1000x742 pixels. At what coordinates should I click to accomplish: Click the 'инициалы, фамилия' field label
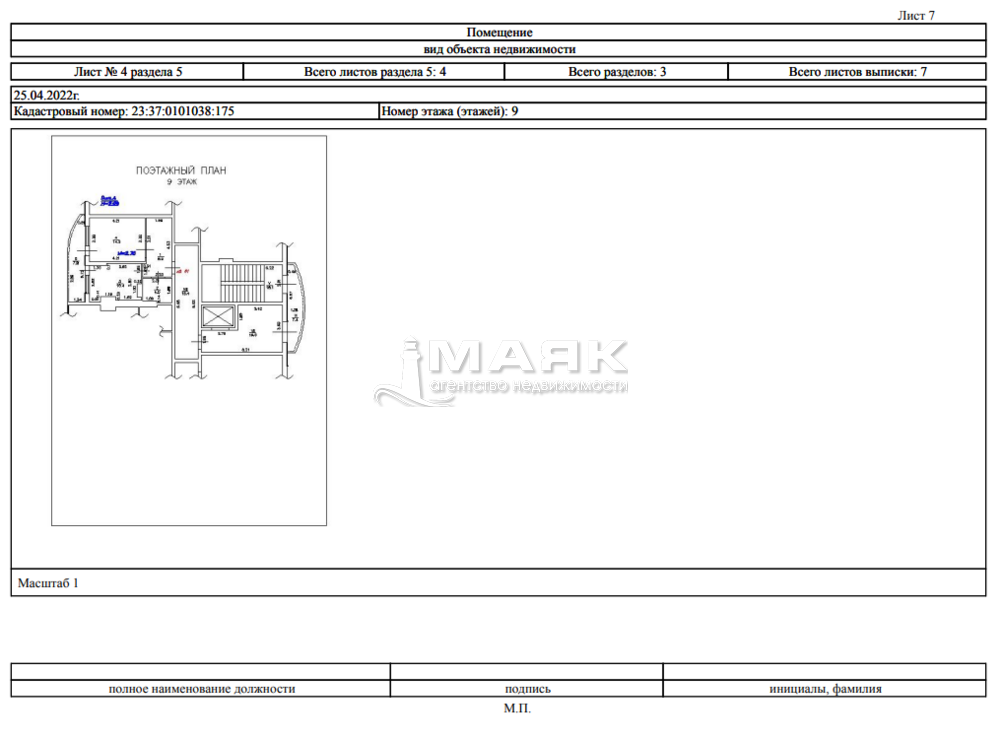825,689
